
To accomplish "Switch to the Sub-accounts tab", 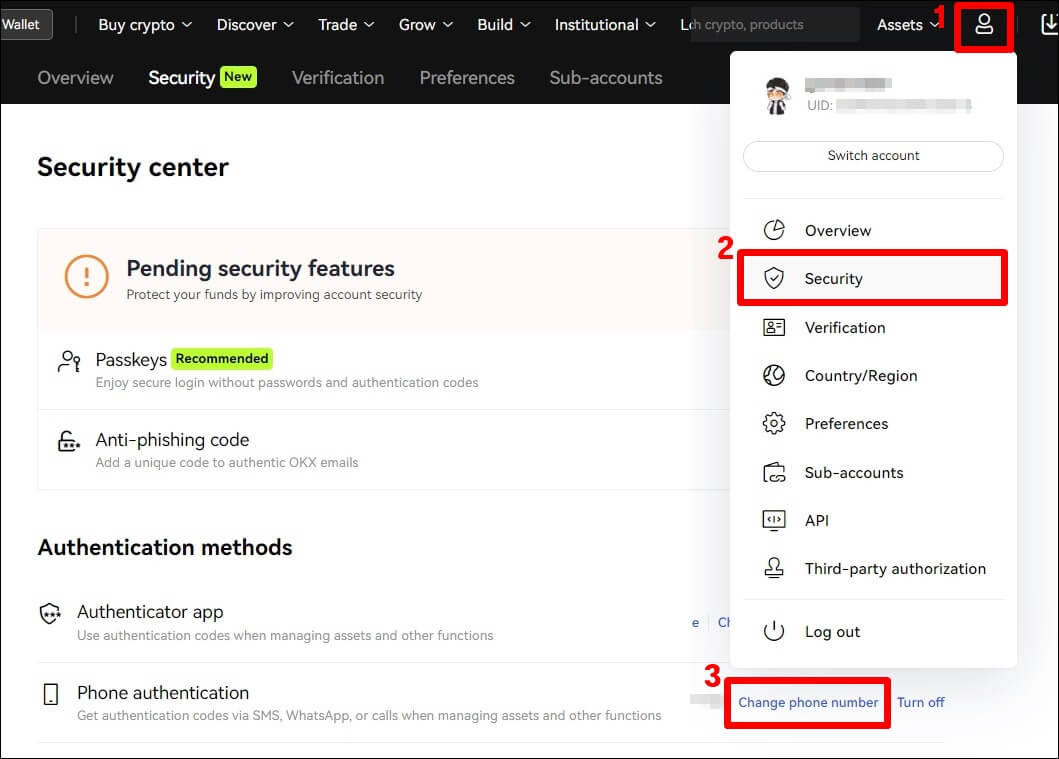I will tap(606, 78).
